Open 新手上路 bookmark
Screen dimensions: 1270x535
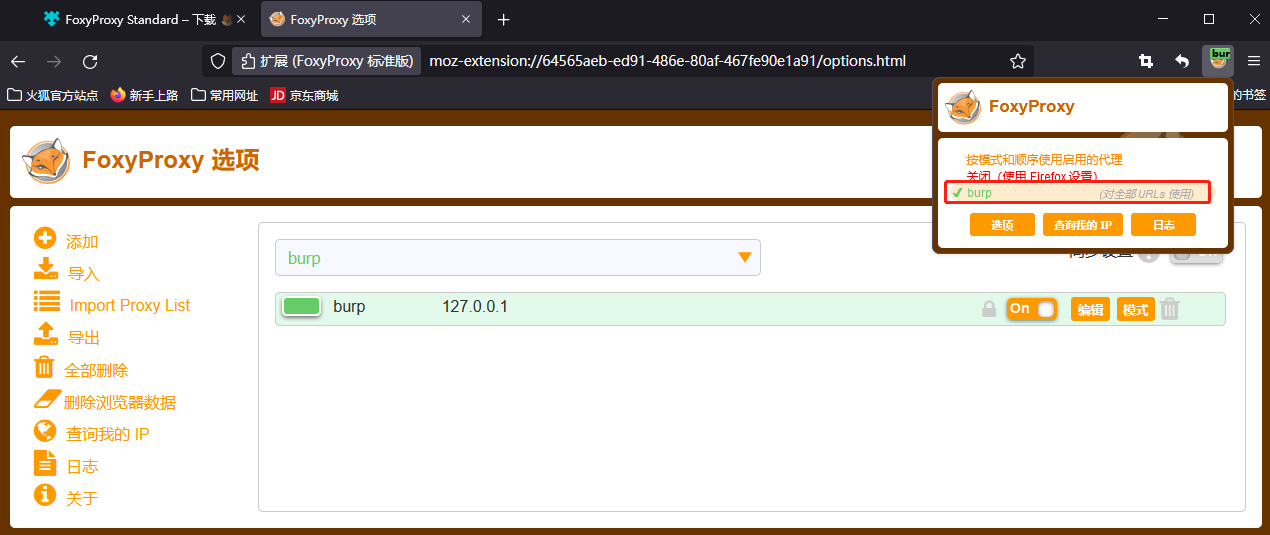click(x=144, y=95)
